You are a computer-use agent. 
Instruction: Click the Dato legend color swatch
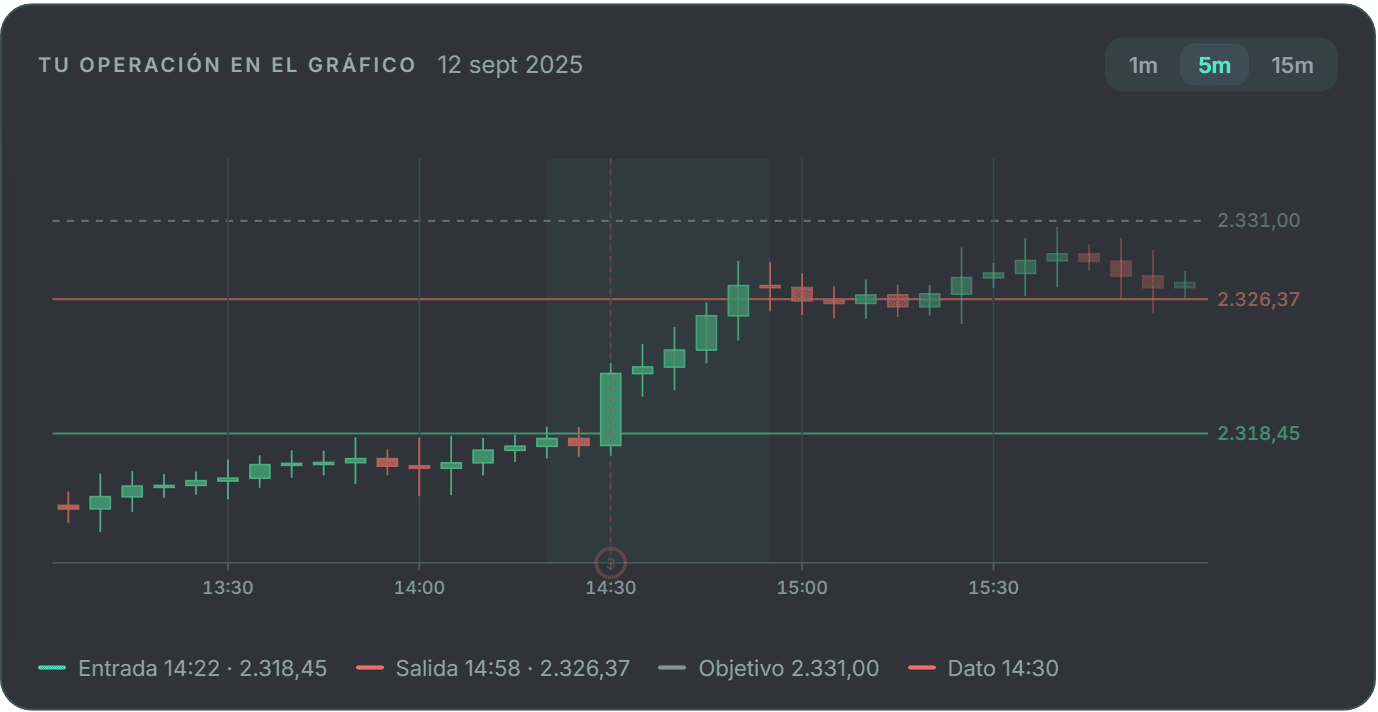point(922,668)
